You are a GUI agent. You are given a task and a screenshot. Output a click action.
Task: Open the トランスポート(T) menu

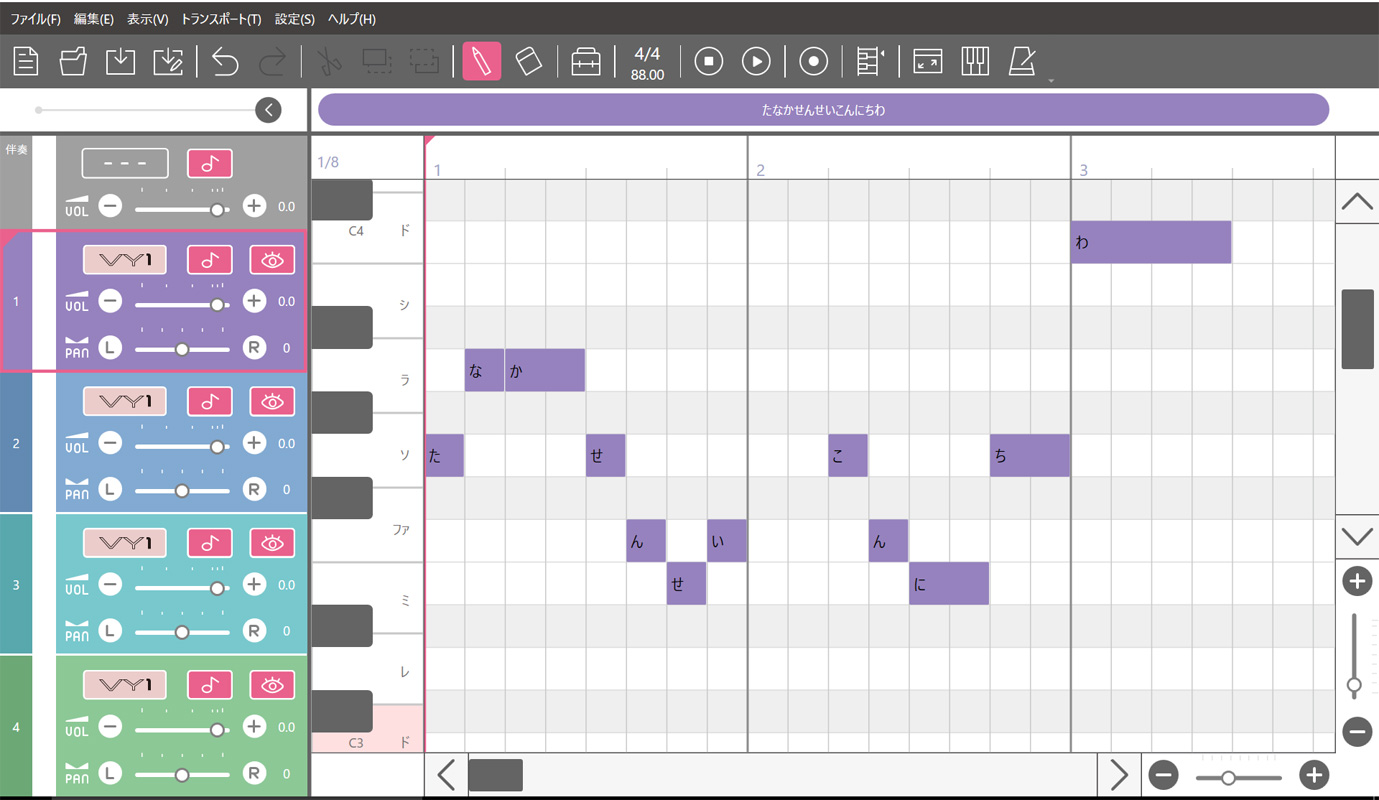(221, 19)
